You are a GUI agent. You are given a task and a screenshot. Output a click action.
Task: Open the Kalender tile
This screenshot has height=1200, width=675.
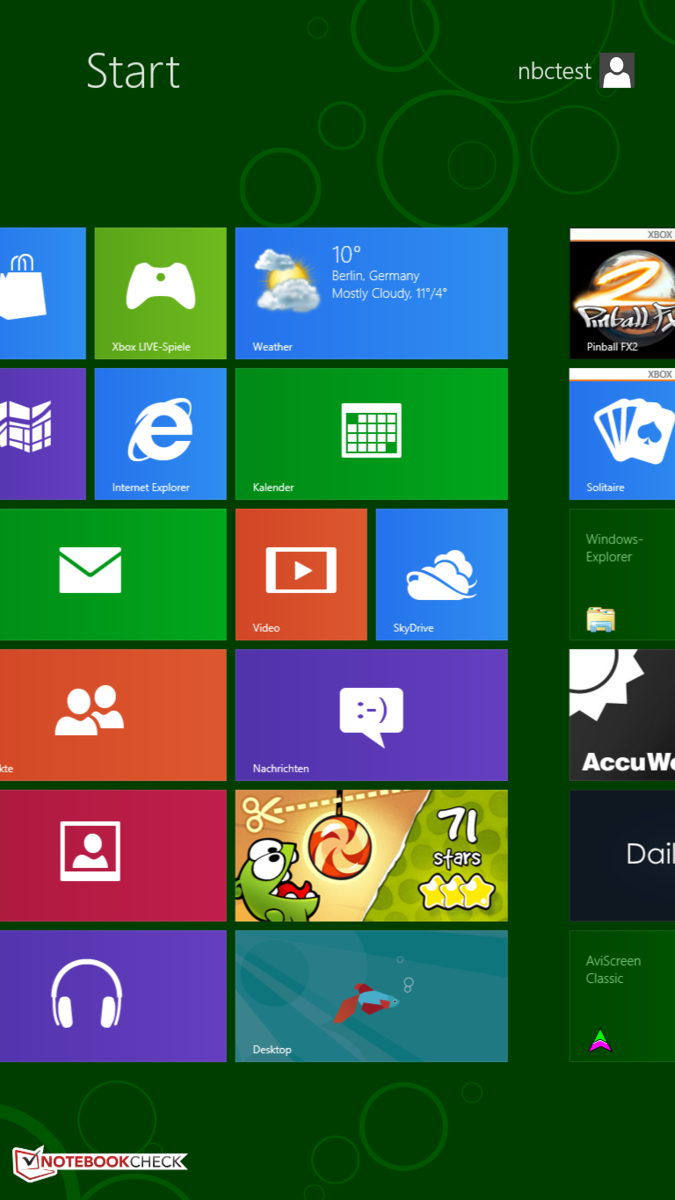pyautogui.click(x=371, y=433)
